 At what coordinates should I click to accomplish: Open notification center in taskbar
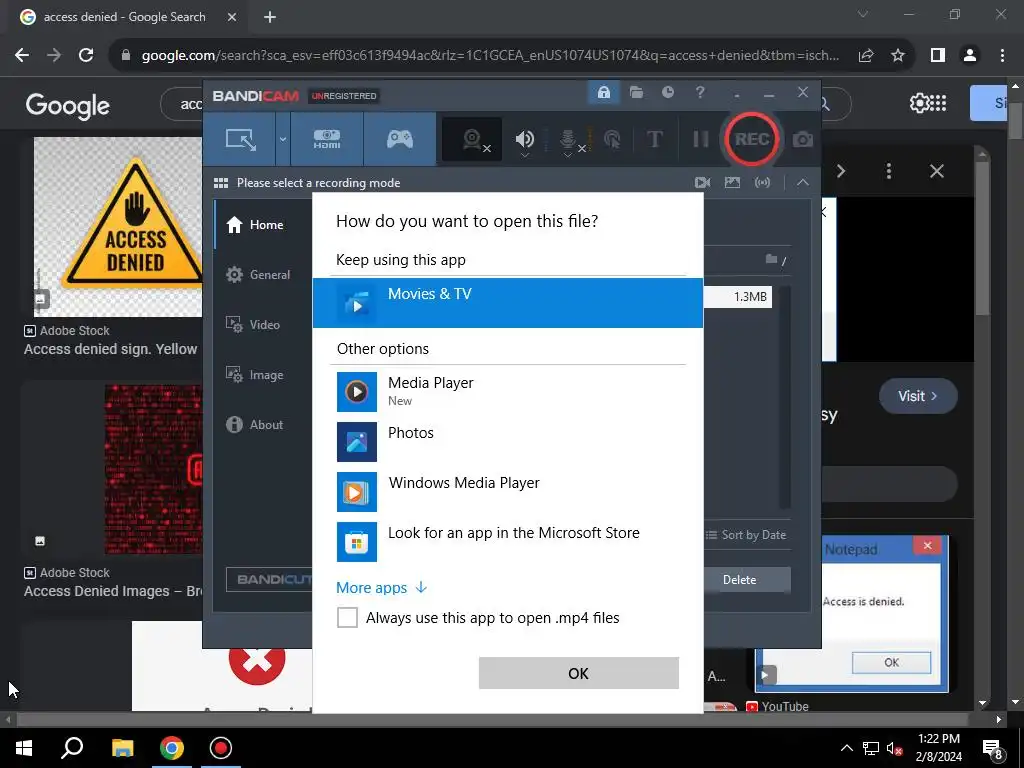point(992,748)
